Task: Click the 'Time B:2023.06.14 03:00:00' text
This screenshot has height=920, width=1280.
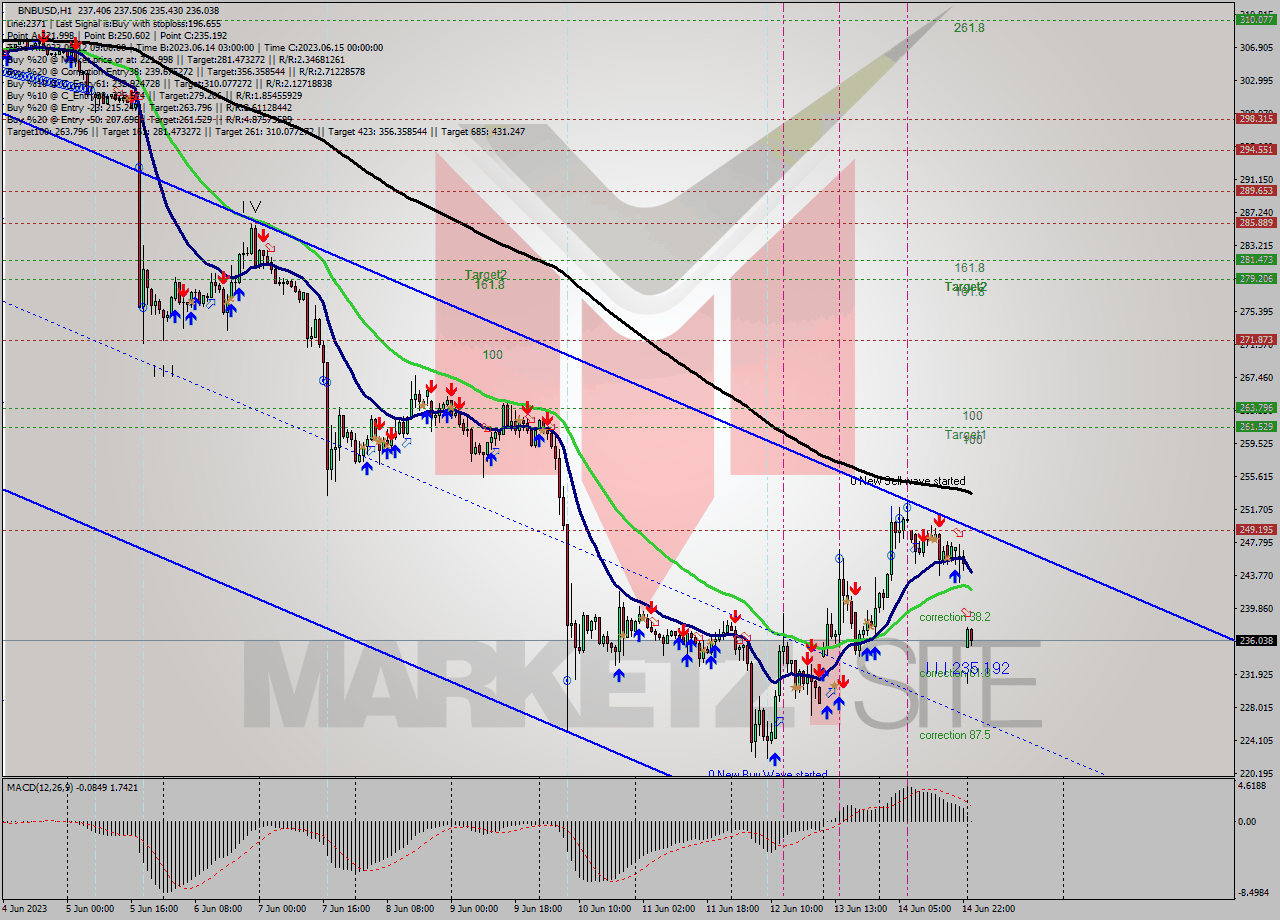Action: 196,47
